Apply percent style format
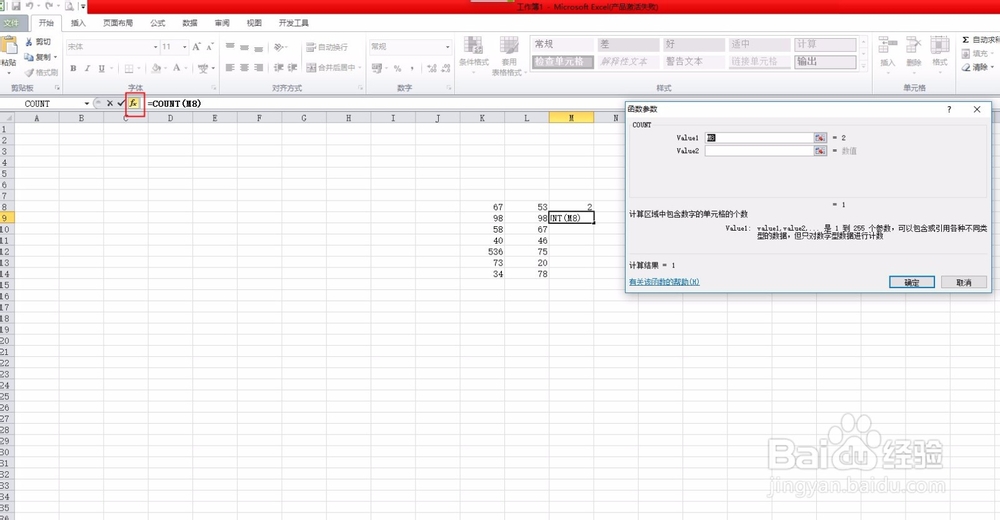 click(x=397, y=68)
